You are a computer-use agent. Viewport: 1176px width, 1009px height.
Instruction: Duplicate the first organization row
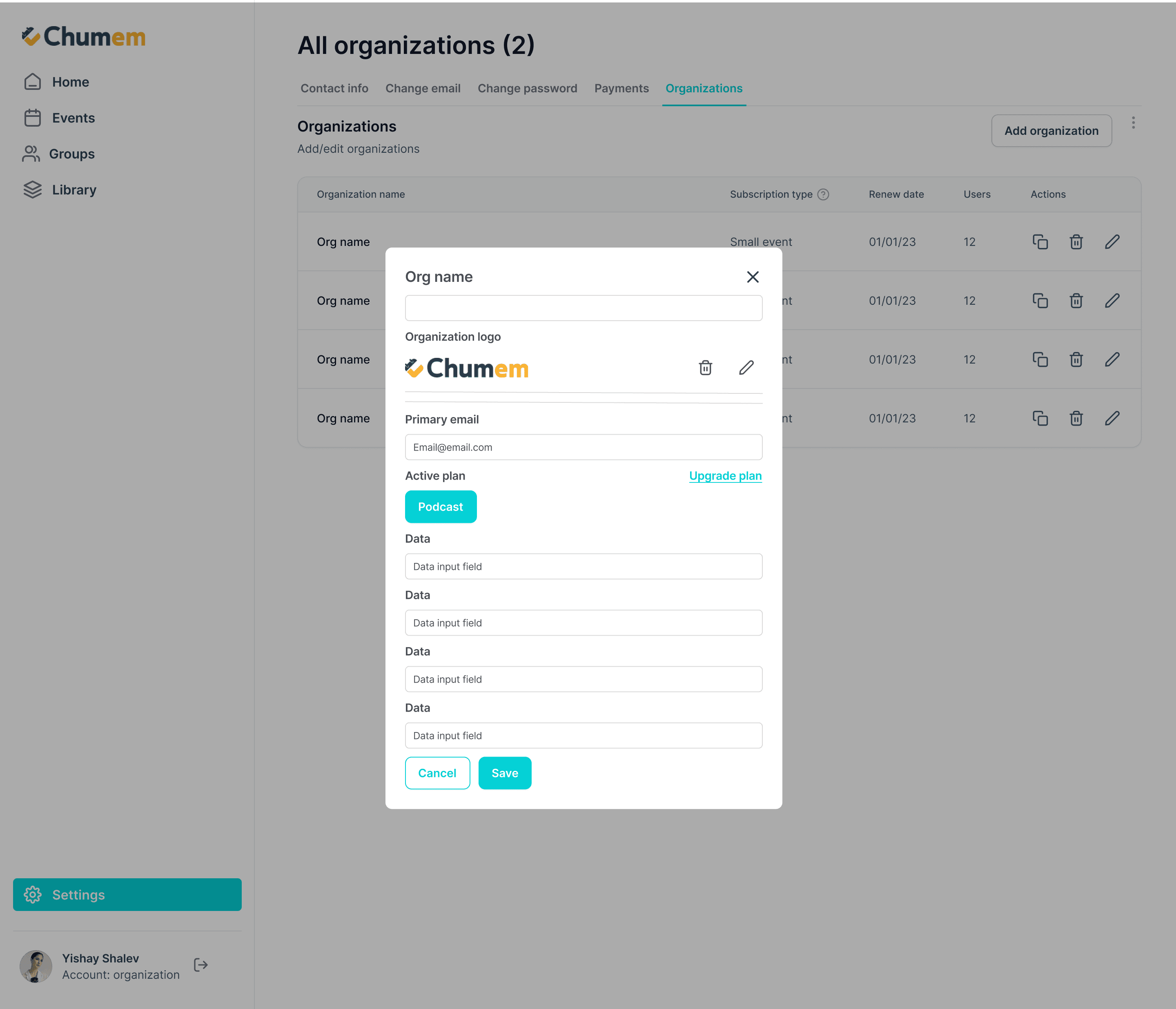point(1040,242)
